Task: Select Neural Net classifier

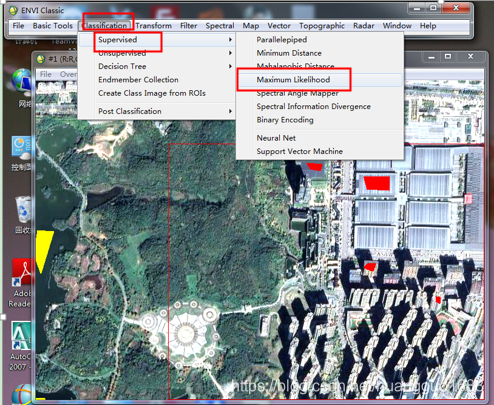Action: click(x=320, y=138)
